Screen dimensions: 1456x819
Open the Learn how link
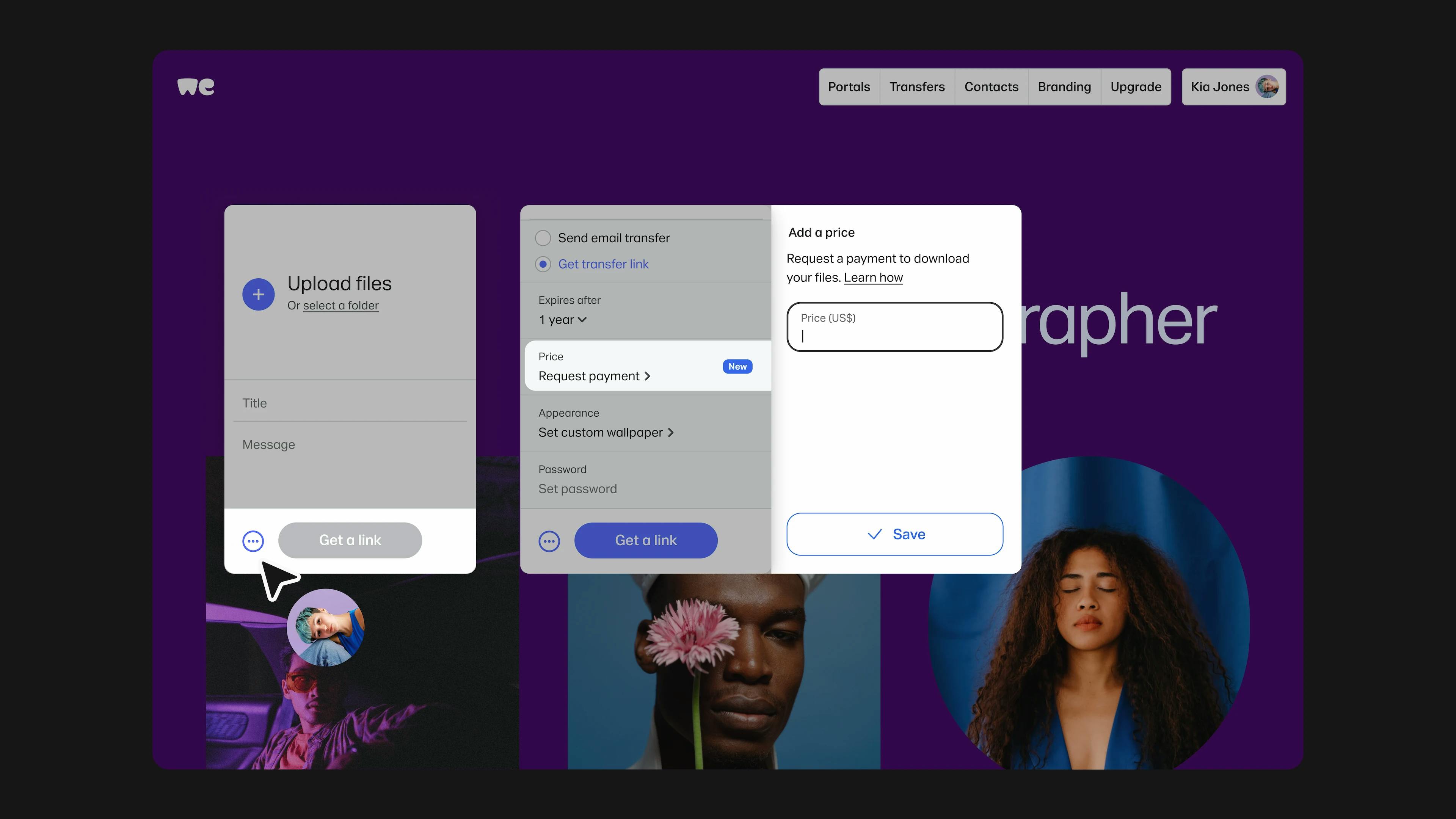(873, 277)
